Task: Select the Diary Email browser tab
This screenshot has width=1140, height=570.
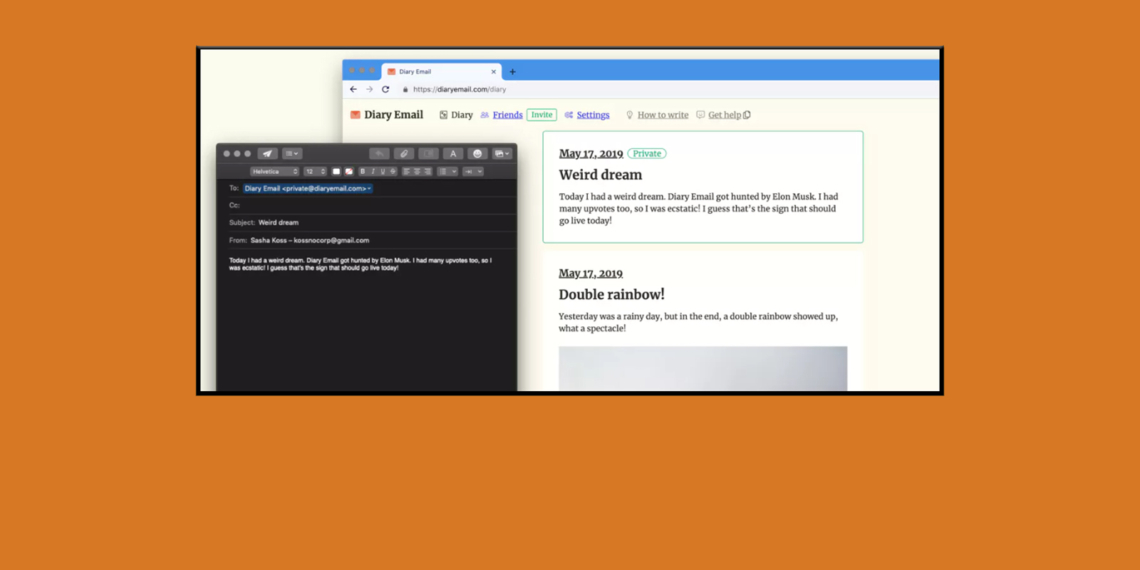Action: [x=436, y=72]
